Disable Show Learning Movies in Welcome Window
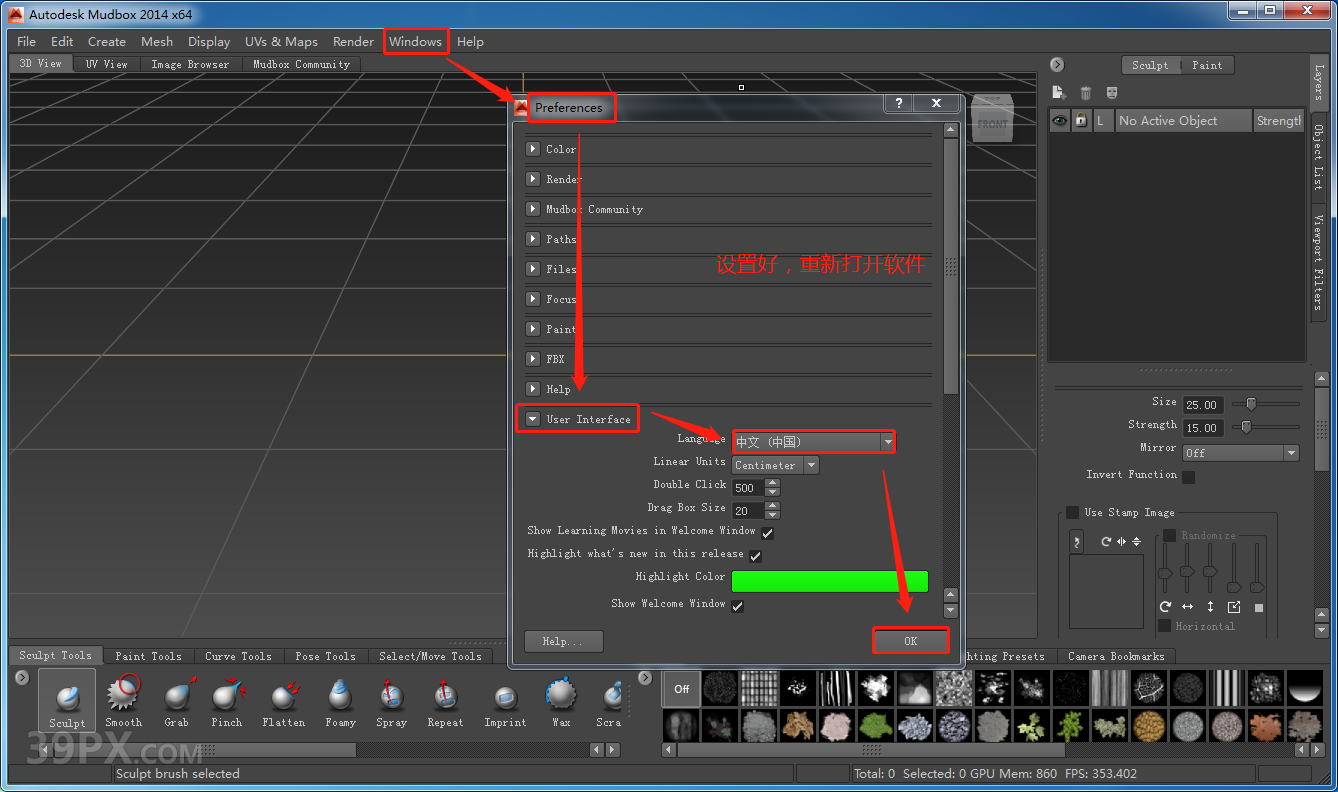Screen dimensions: 1338x792 [767, 533]
